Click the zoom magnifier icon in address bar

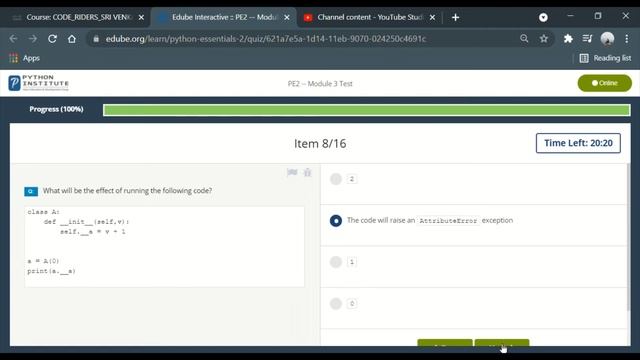click(x=524, y=39)
